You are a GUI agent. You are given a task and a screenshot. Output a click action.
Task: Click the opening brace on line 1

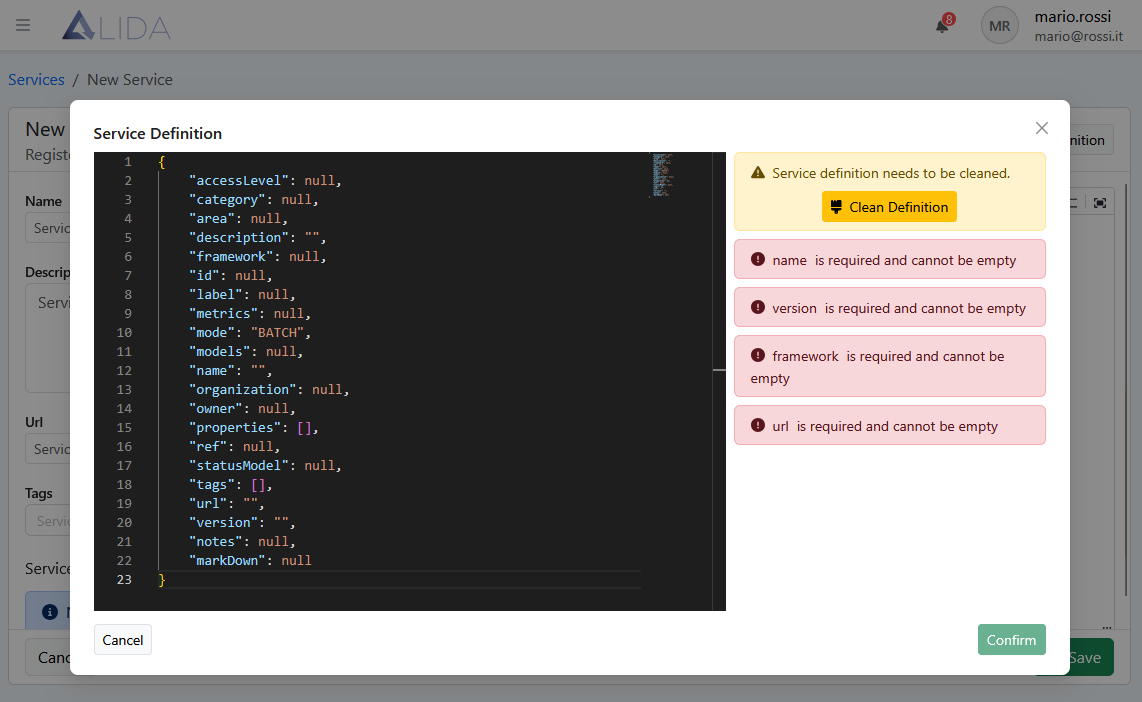point(162,162)
